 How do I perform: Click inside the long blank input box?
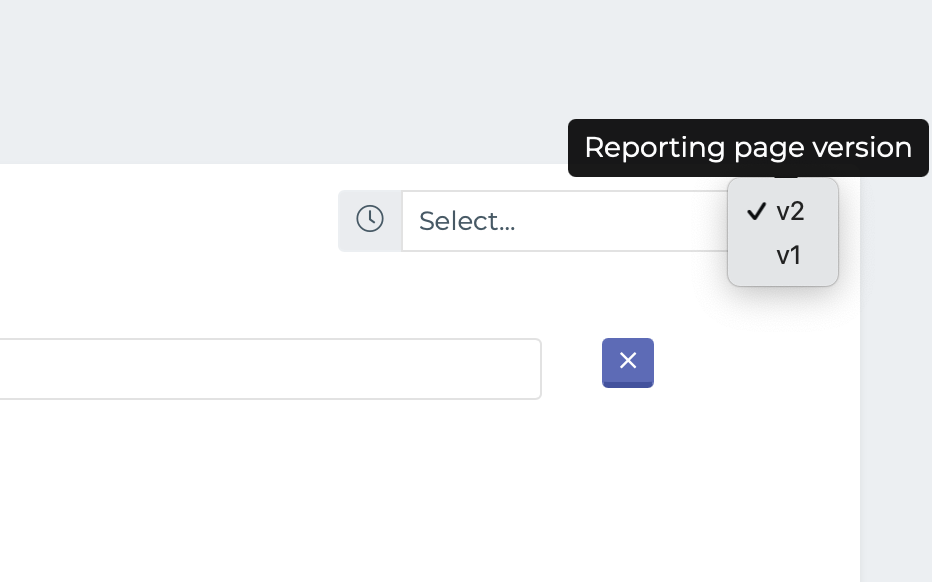[x=270, y=369]
